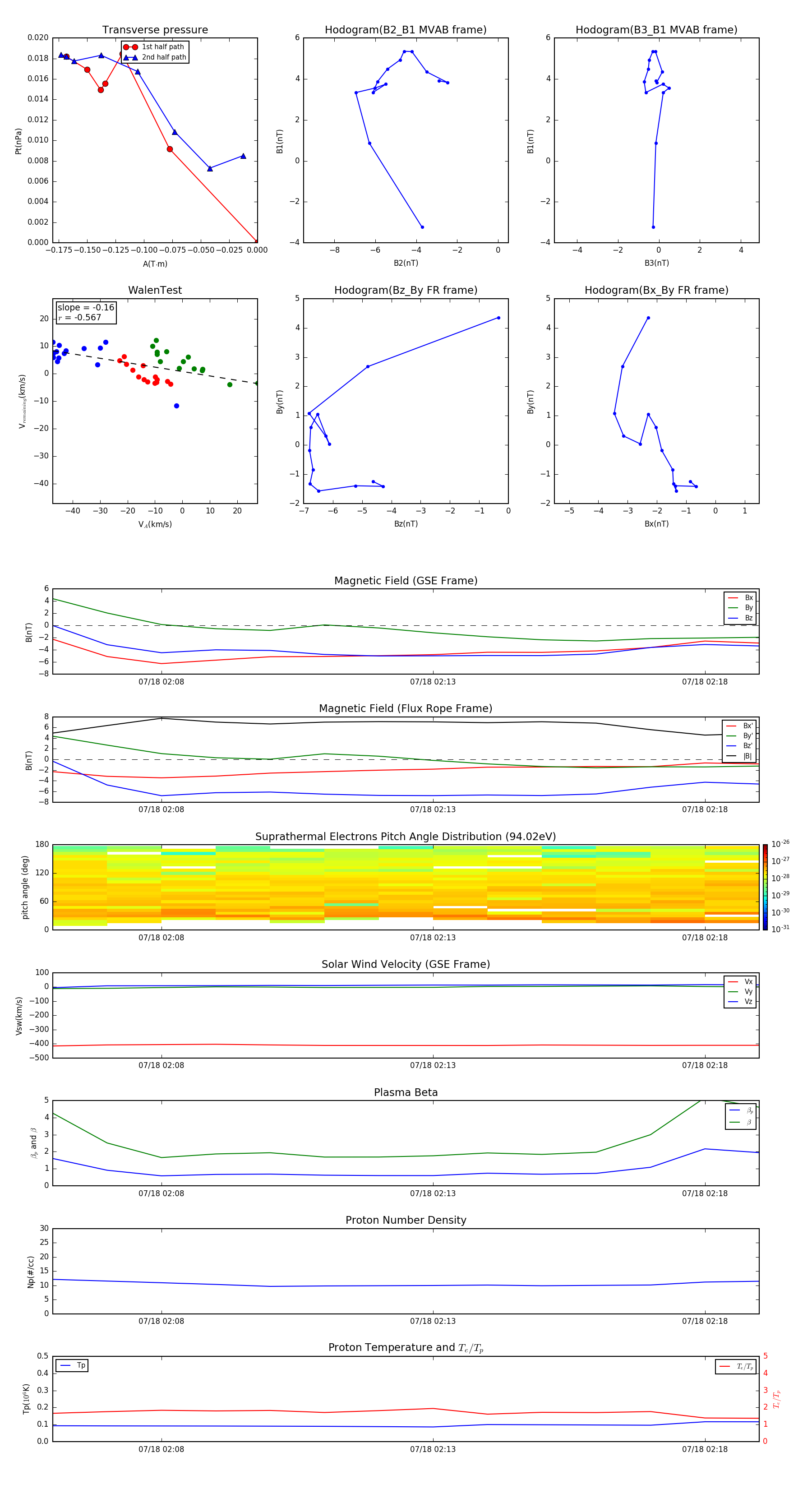Click 'Bx(nT)' axis label under hodogram

point(656,524)
